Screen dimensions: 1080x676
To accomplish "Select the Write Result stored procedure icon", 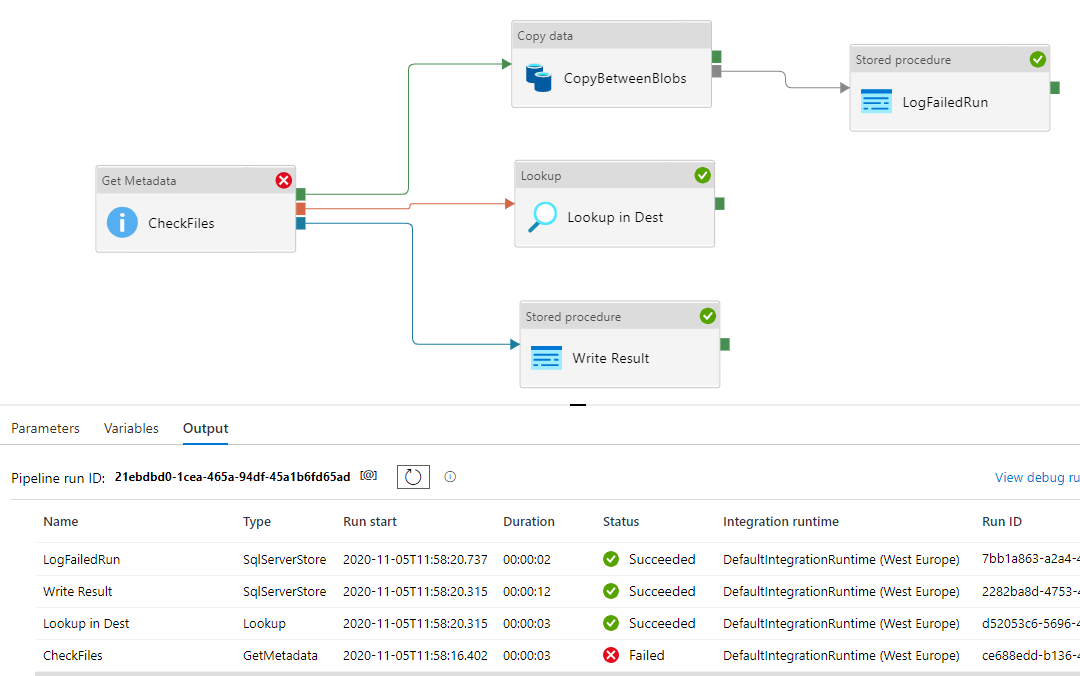I will pyautogui.click(x=546, y=358).
